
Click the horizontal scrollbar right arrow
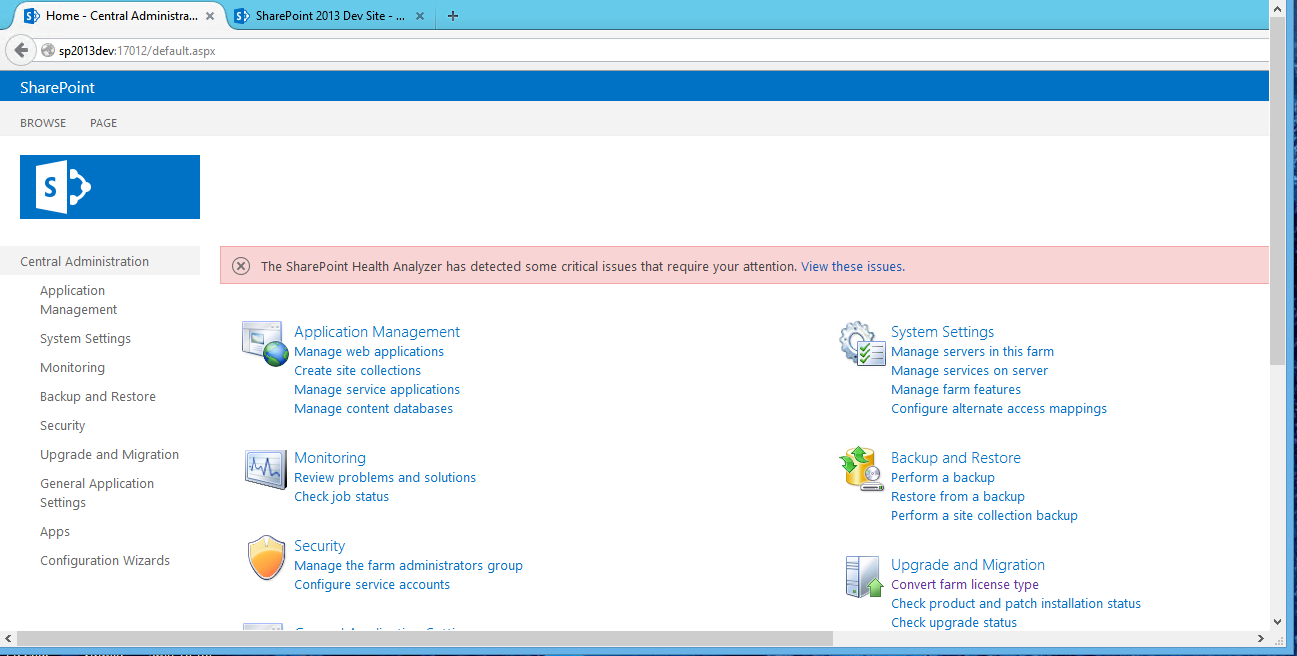pyautogui.click(x=1260, y=638)
